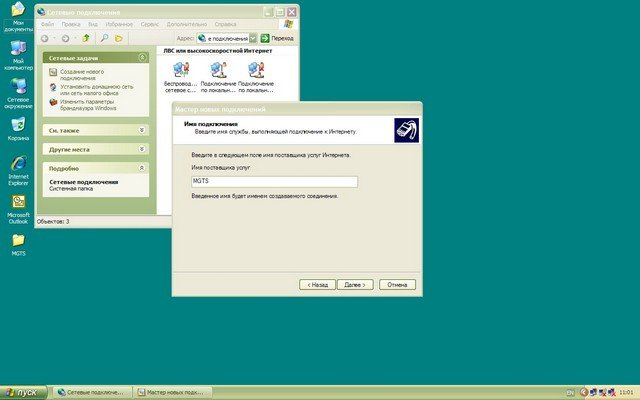
Task: Open the MGTS folder on the desktop
Action: pyautogui.click(x=18, y=243)
